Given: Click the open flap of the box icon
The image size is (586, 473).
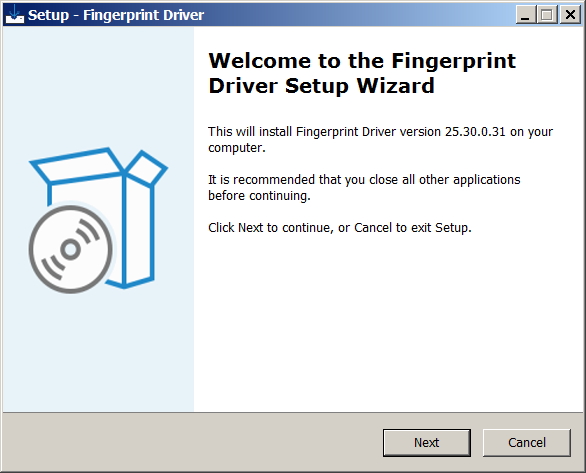Looking at the screenshot, I should click(146, 167).
